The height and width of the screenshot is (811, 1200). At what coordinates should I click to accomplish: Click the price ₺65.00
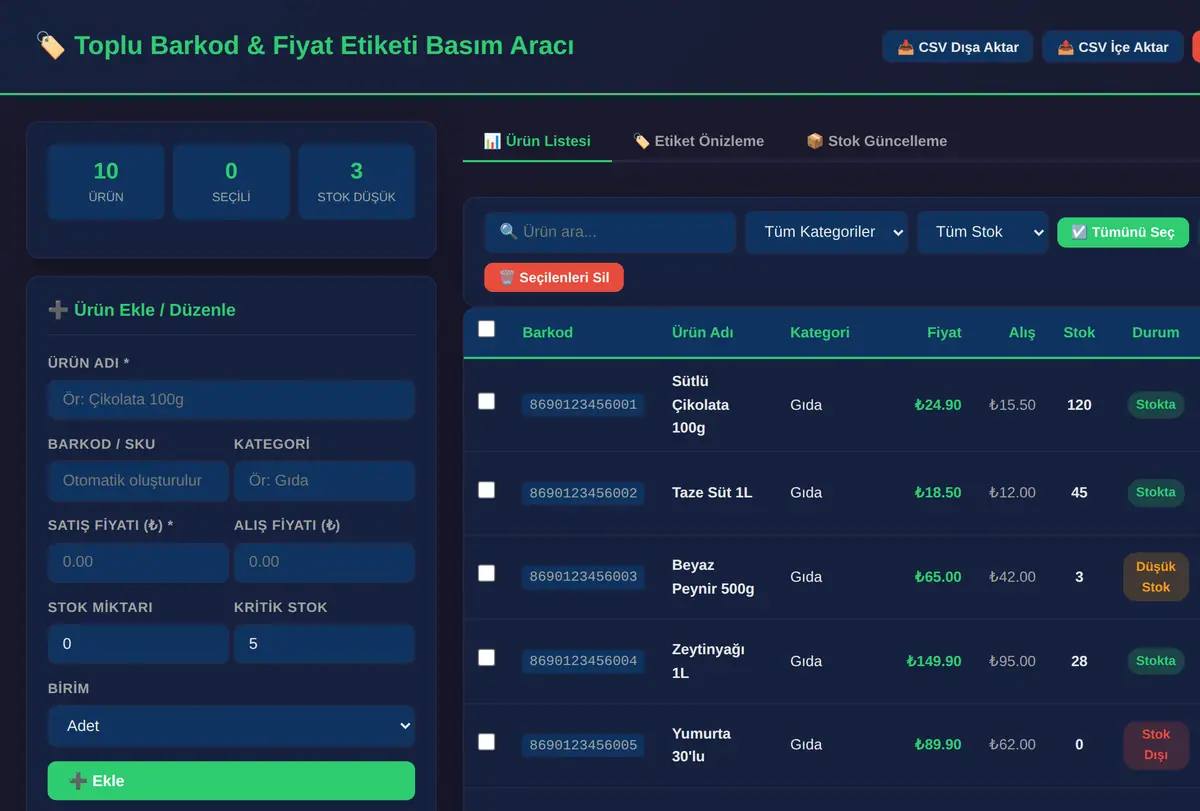tap(938, 577)
